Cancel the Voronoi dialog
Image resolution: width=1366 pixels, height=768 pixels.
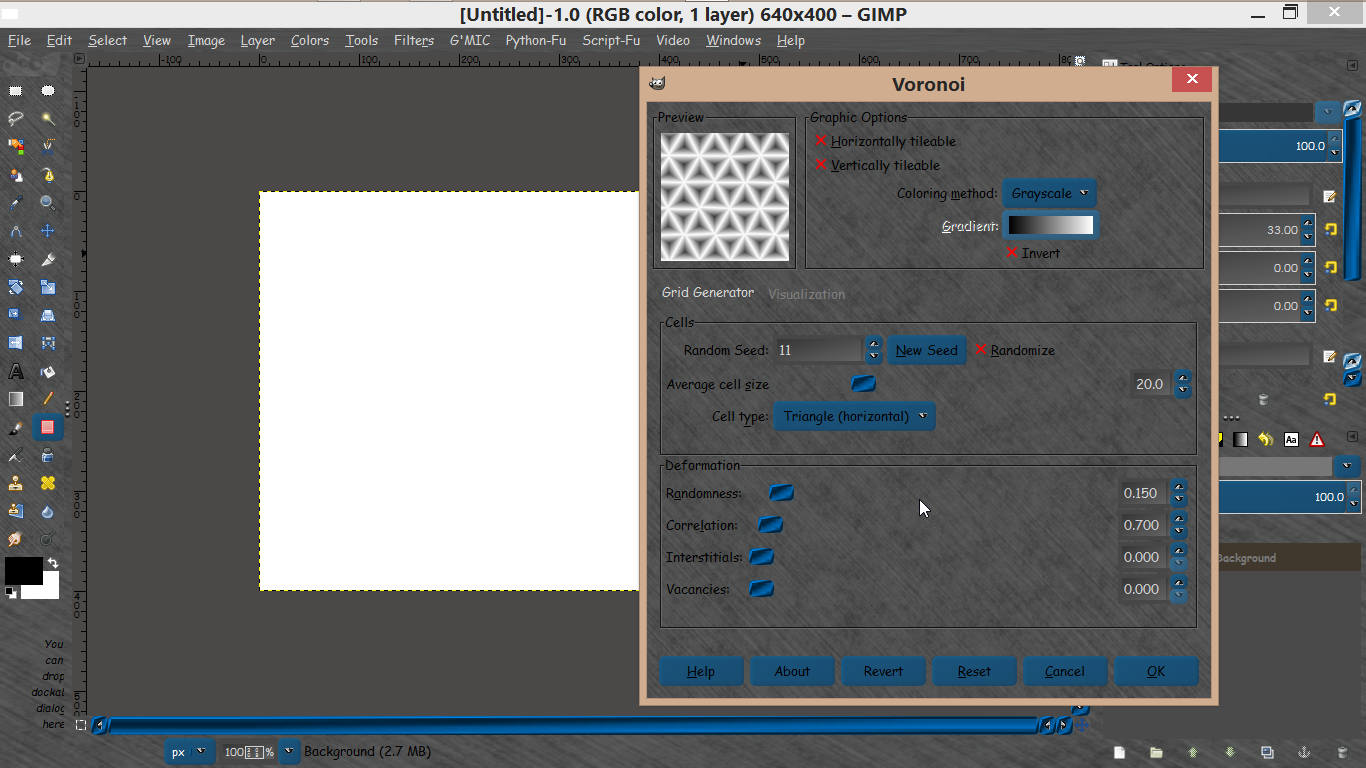(1065, 671)
